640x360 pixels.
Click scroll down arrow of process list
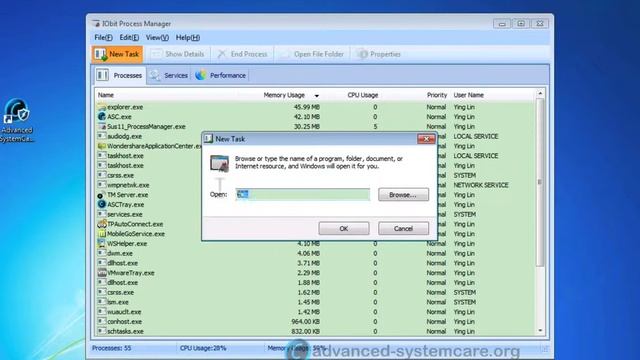pyautogui.click(x=540, y=331)
